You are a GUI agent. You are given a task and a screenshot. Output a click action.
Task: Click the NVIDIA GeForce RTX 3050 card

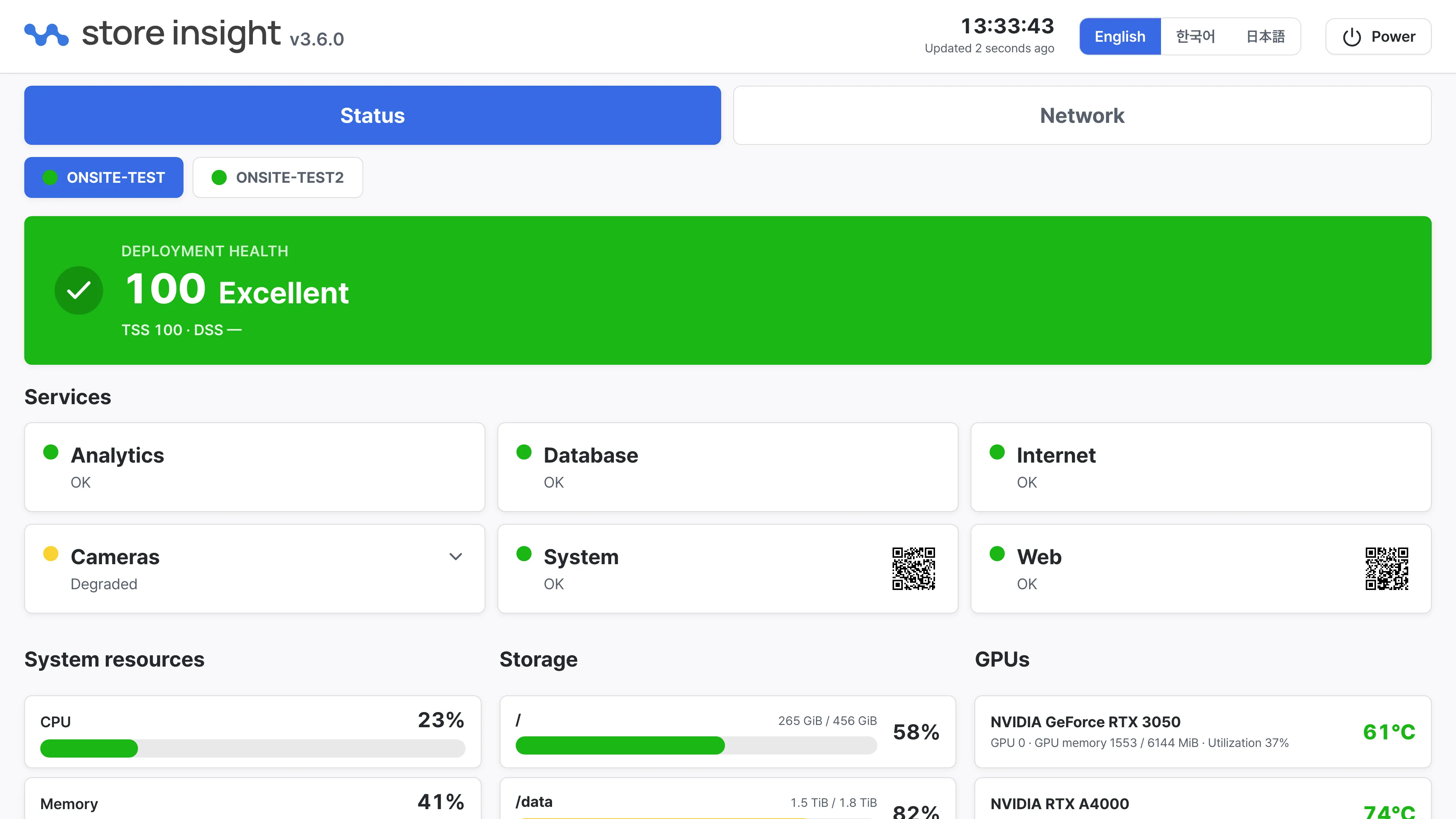1203,731
